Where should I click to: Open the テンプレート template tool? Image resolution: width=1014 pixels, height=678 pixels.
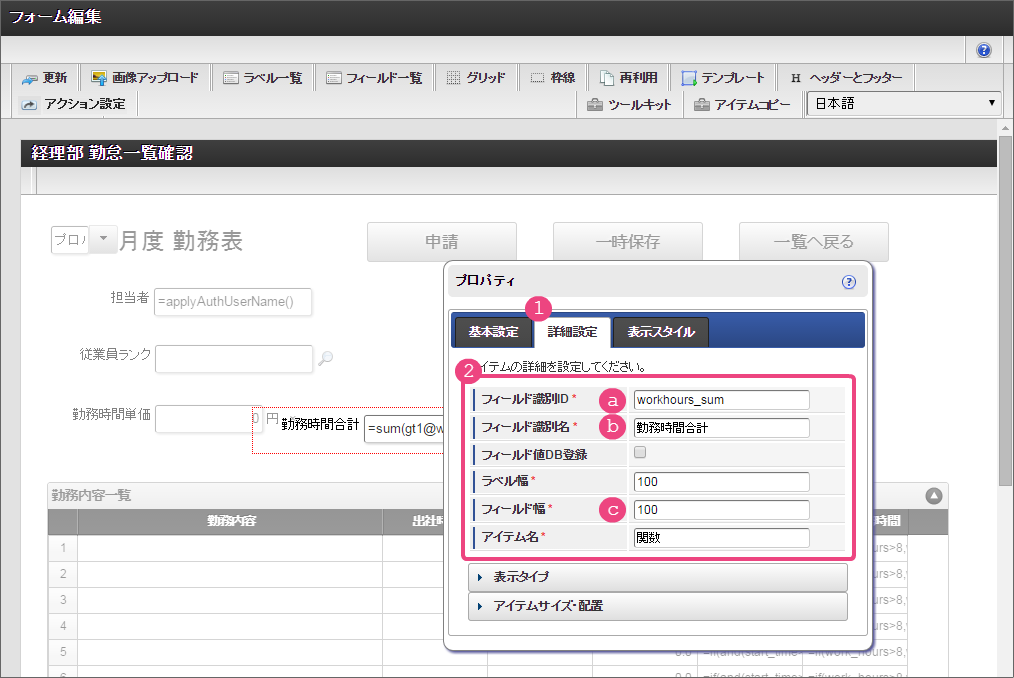[723, 78]
